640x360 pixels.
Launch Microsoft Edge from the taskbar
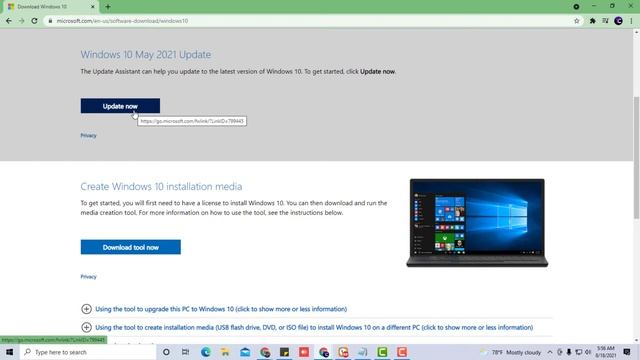(x=205, y=352)
